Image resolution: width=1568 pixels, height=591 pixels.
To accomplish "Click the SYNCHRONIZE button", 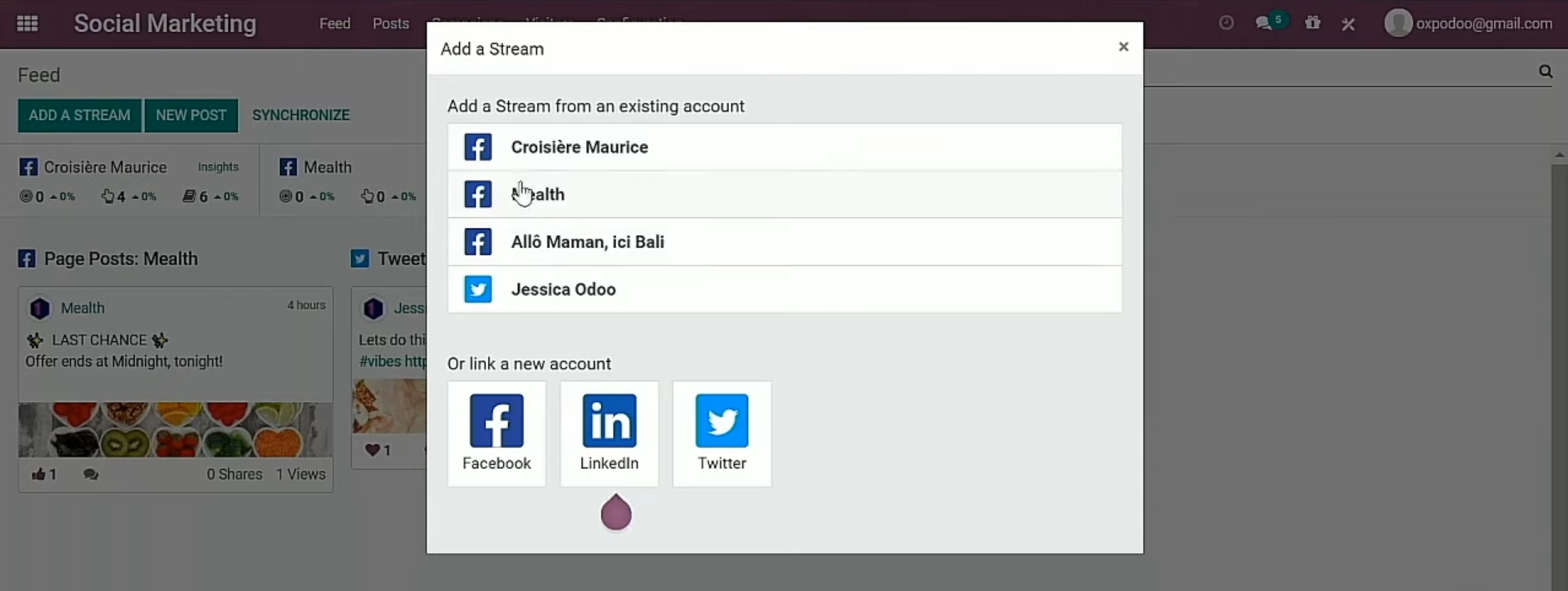I will [301, 115].
